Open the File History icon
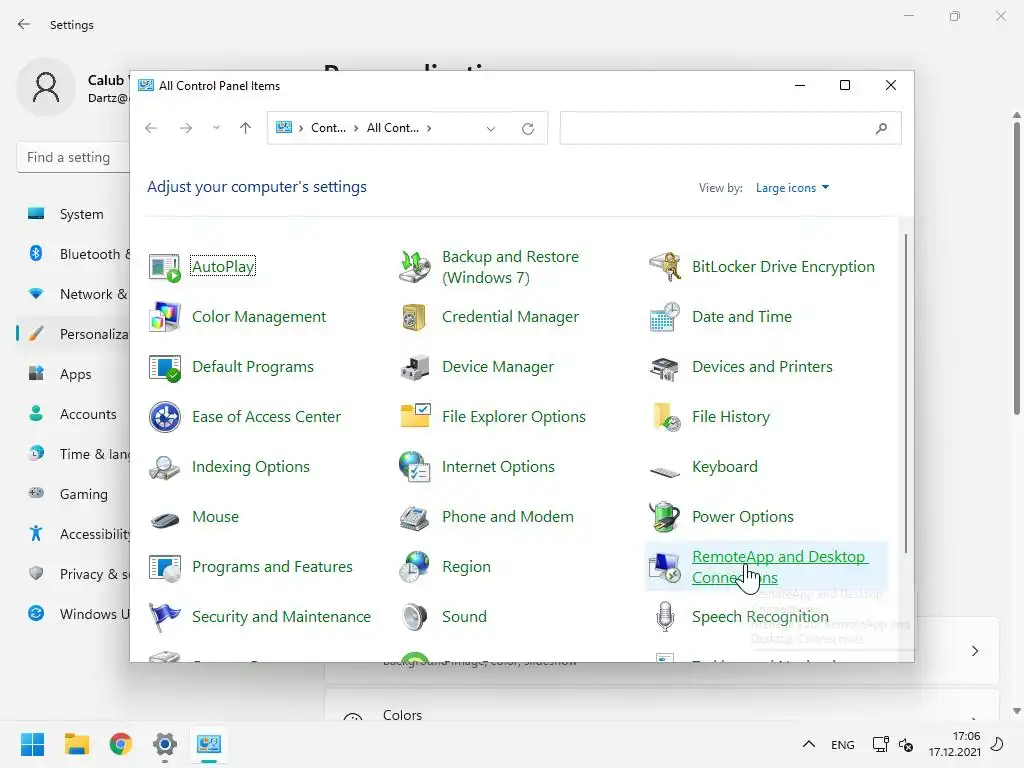This screenshot has height=768, width=1024. pos(665,417)
